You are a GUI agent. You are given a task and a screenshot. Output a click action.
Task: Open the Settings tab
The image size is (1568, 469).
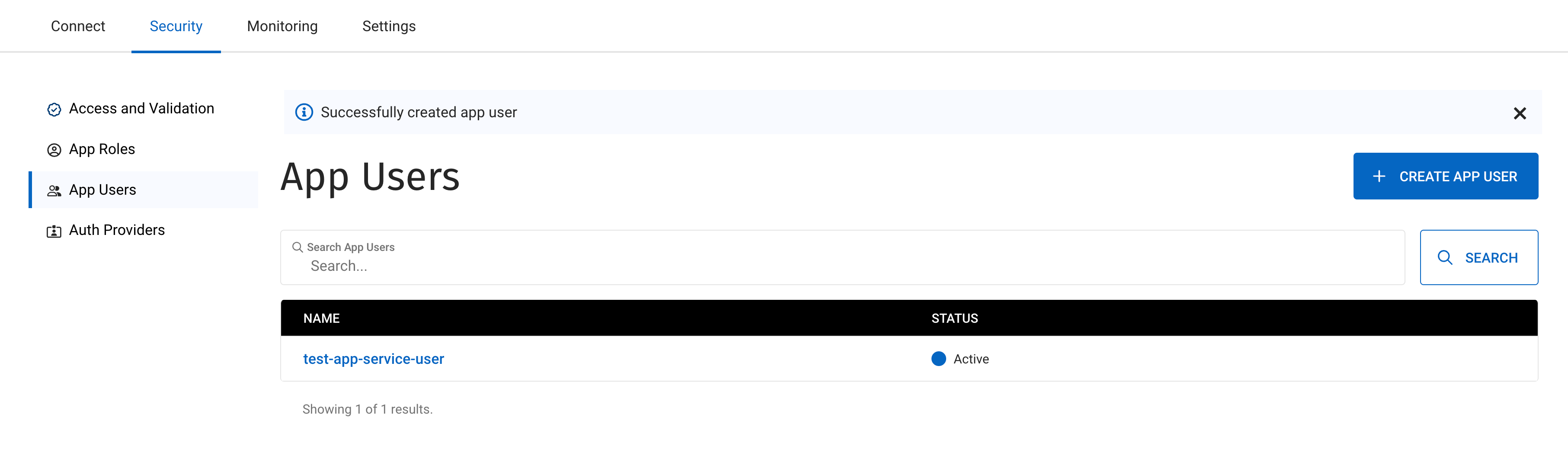388,26
